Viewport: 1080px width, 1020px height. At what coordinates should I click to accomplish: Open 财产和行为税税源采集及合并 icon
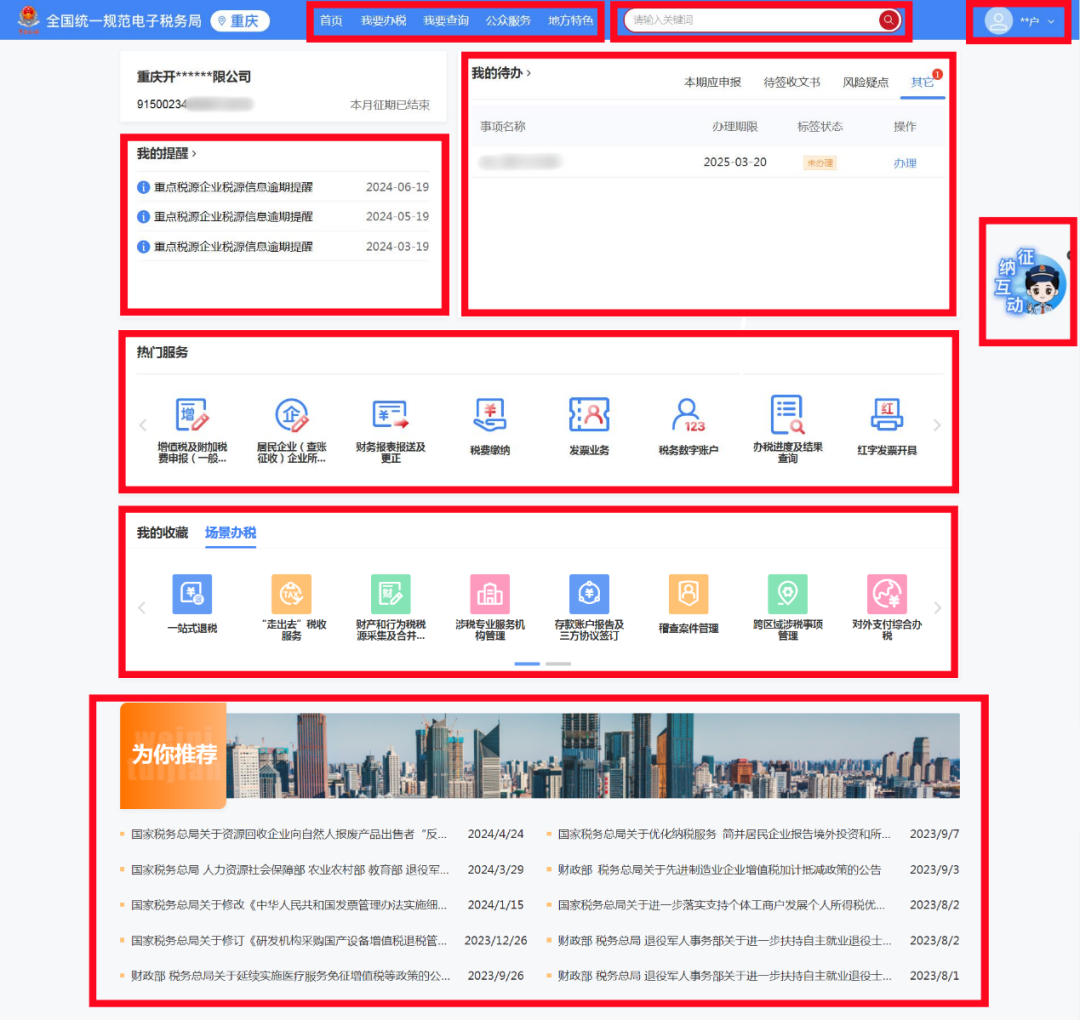[391, 594]
